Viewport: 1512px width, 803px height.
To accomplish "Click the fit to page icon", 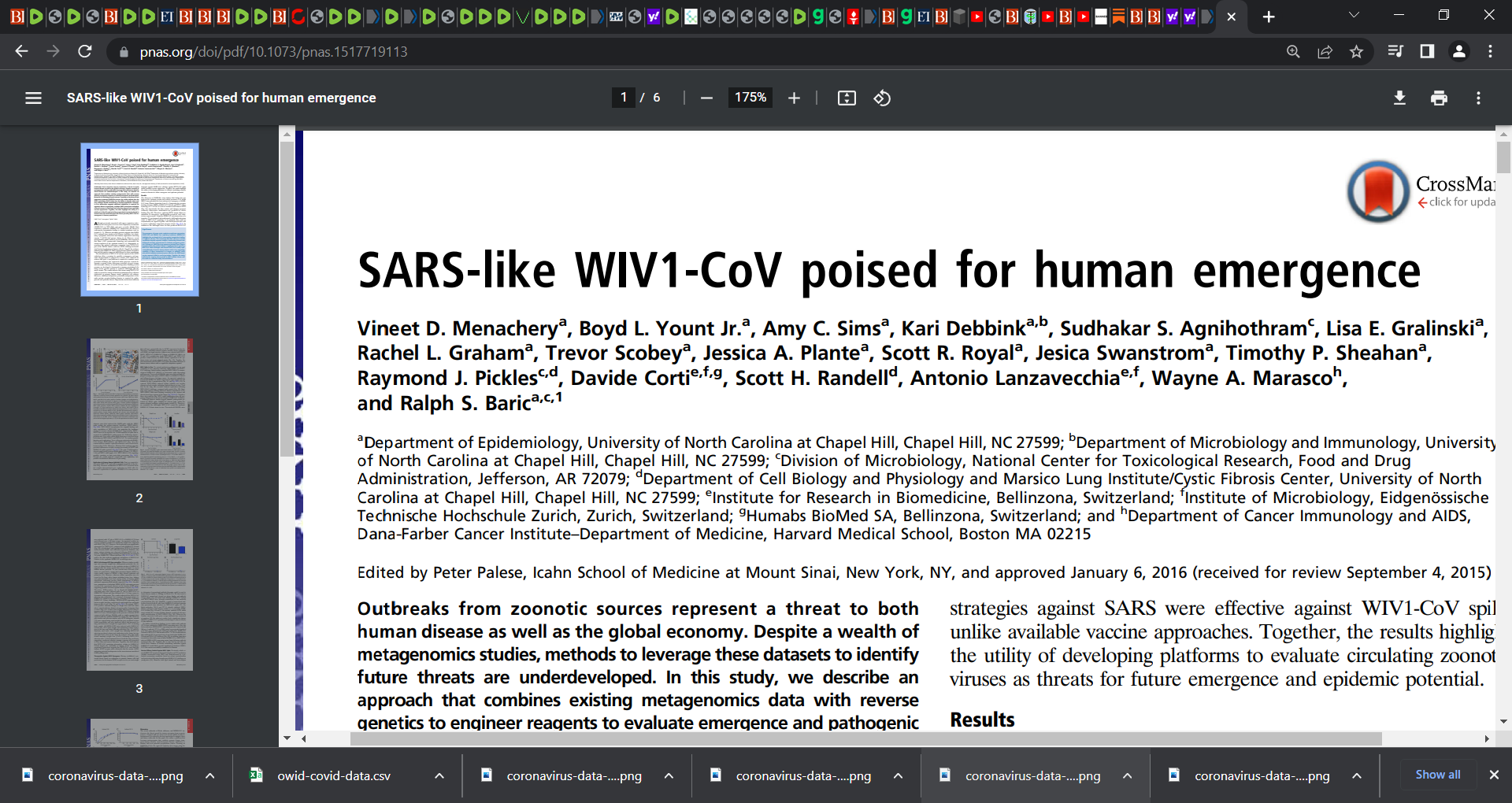I will pyautogui.click(x=847, y=98).
